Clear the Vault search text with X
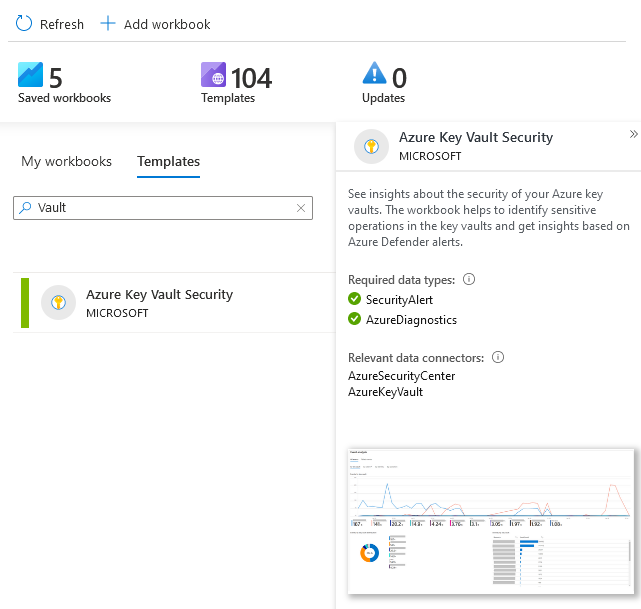The width and height of the screenshot is (641, 609). (301, 208)
